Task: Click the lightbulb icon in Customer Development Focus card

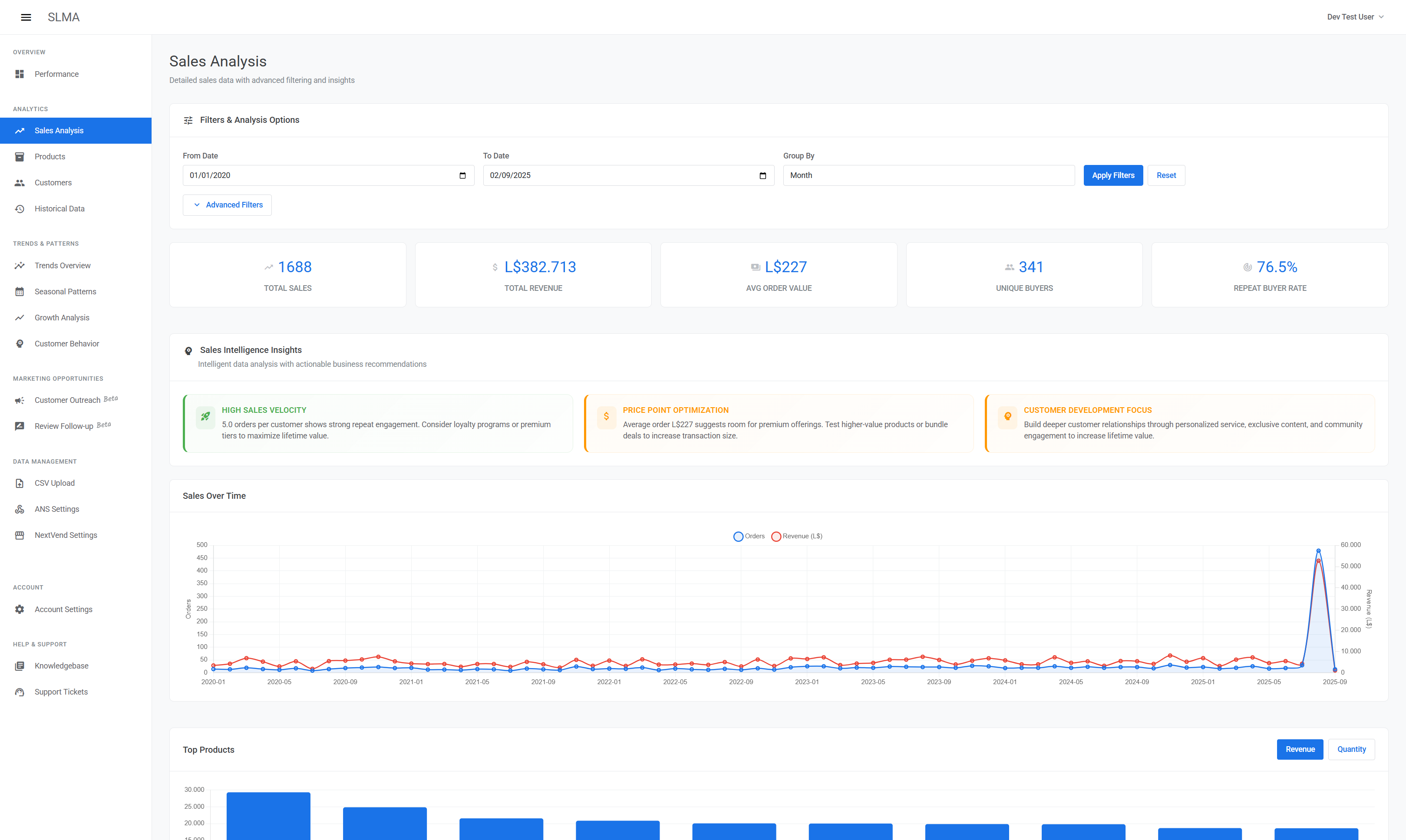Action: 1007,417
